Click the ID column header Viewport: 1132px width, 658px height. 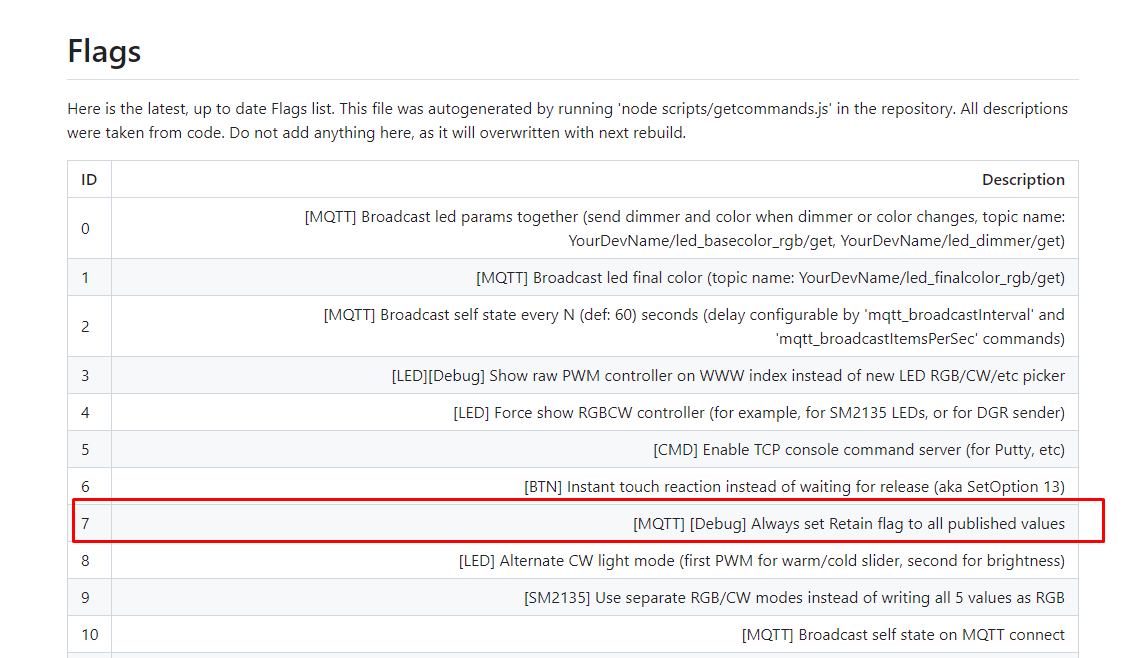tap(89, 180)
